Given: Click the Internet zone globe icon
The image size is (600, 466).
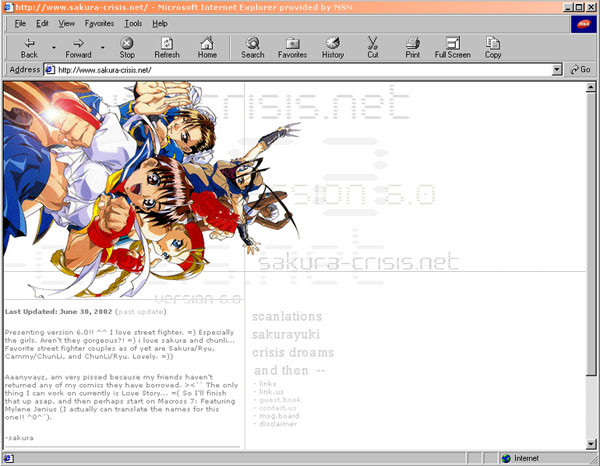Looking at the screenshot, I should [506, 458].
